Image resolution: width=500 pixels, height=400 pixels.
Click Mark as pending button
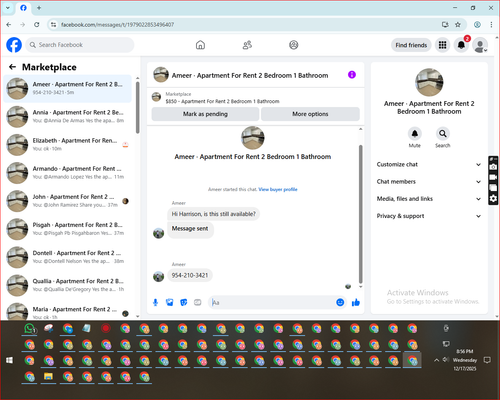coord(205,114)
